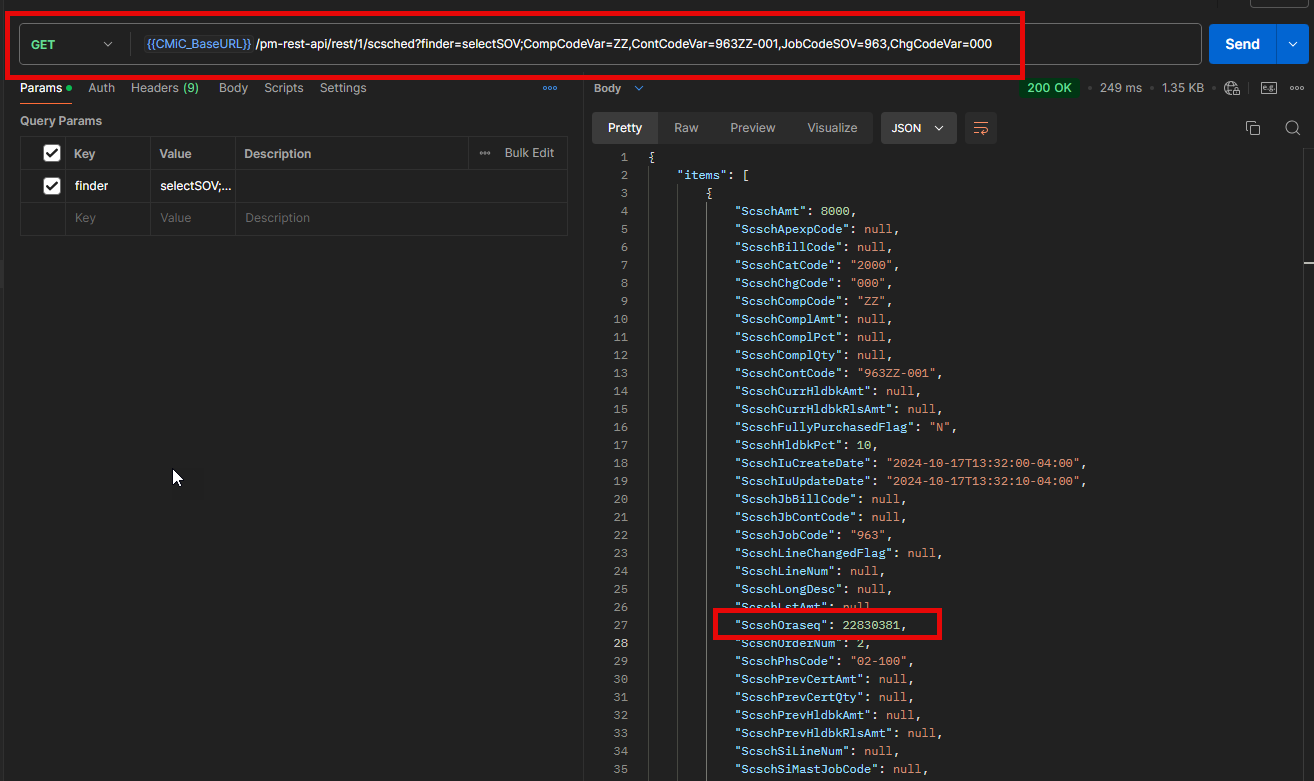1314x781 pixels.
Task: Open the response Body dropdown
Action: tap(619, 88)
